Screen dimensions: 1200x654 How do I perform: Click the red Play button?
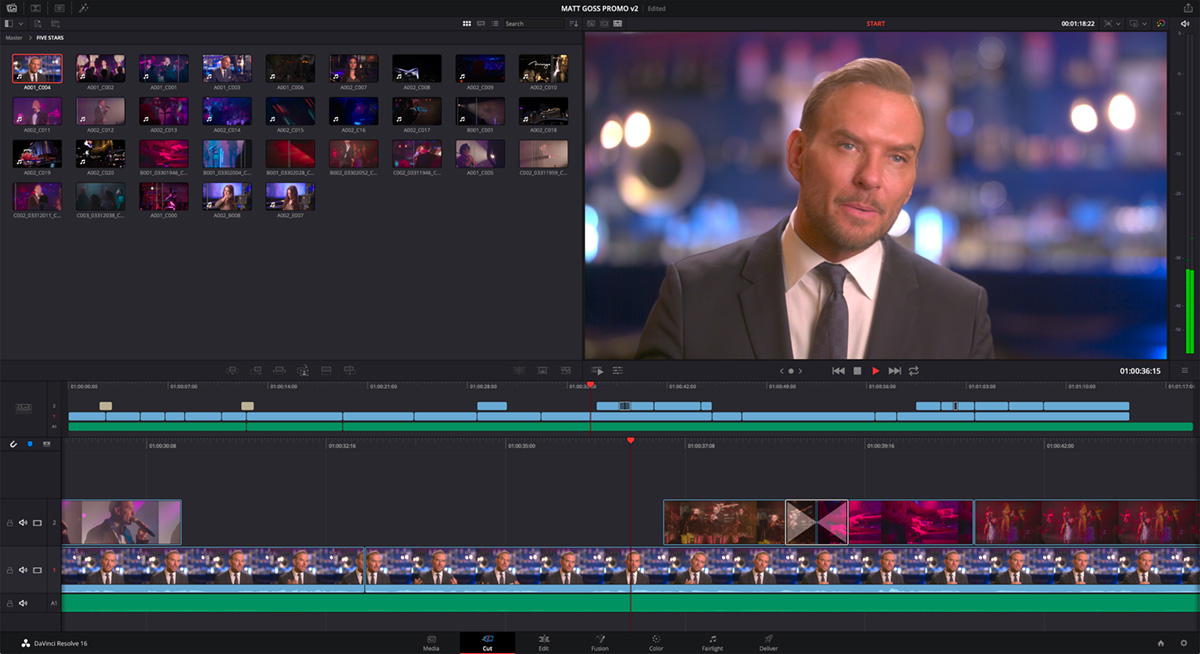(876, 371)
